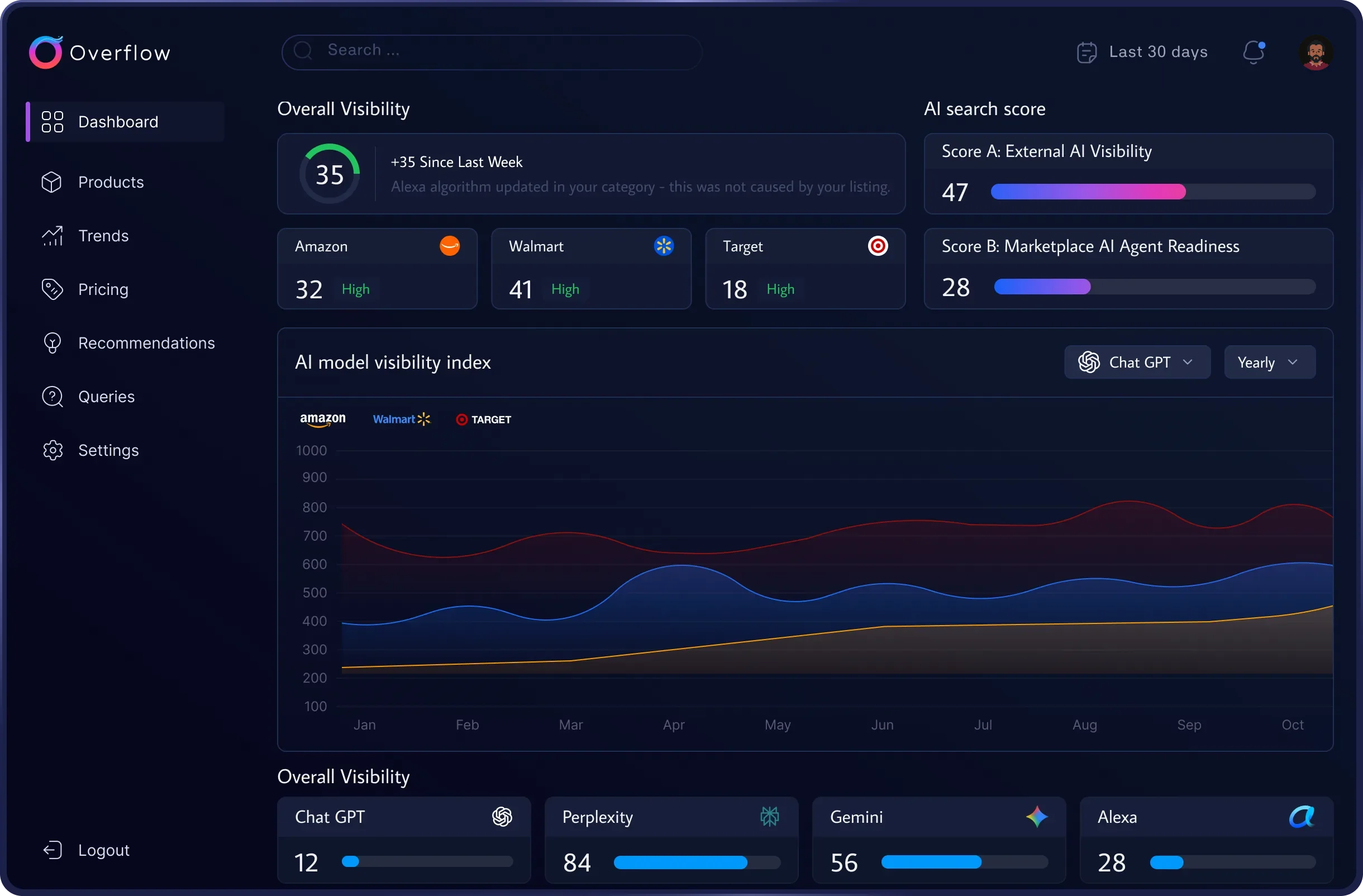
Task: Open Queries from sidebar
Action: (107, 397)
